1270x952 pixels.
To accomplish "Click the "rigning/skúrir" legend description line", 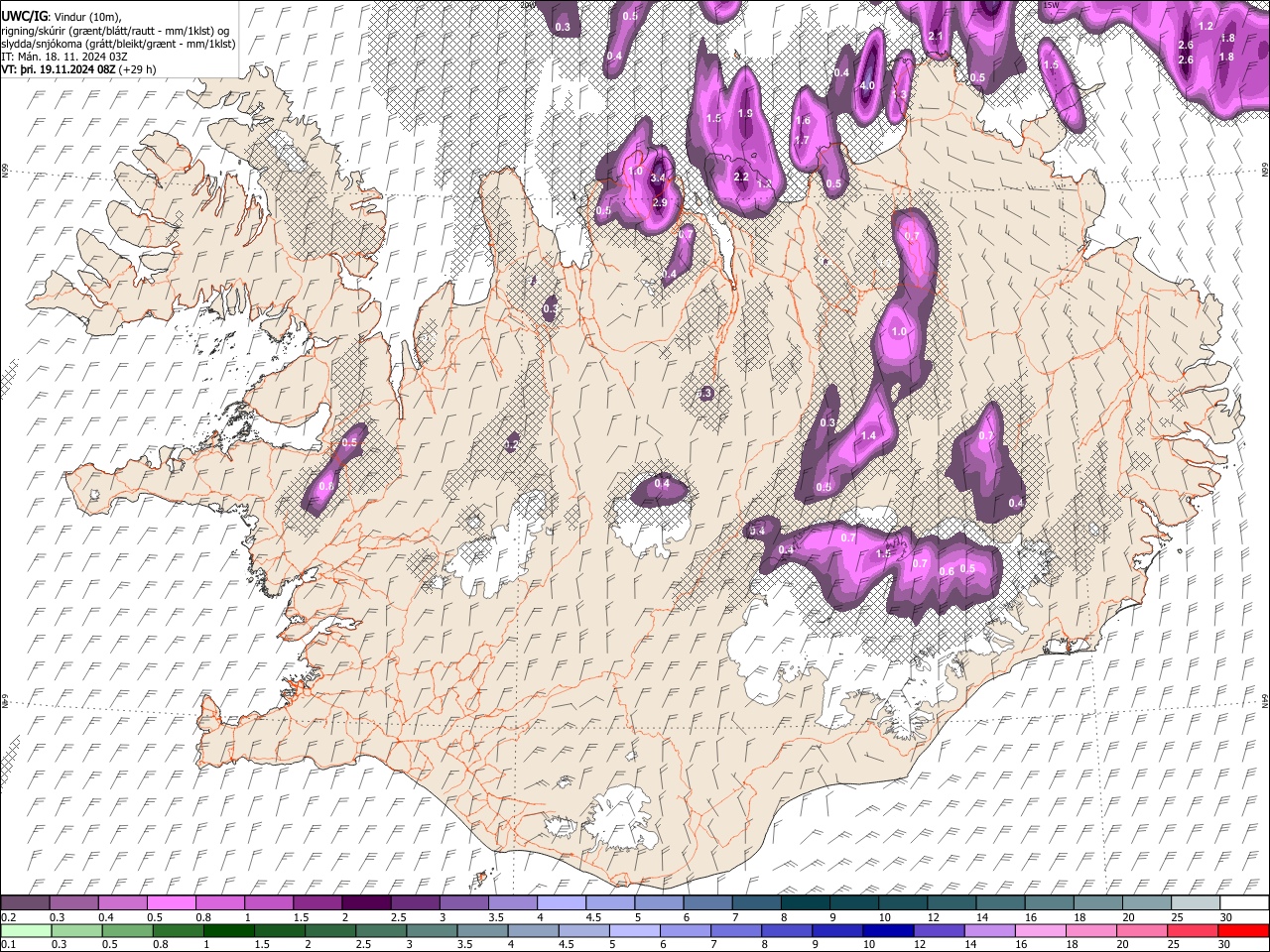I will [x=117, y=30].
